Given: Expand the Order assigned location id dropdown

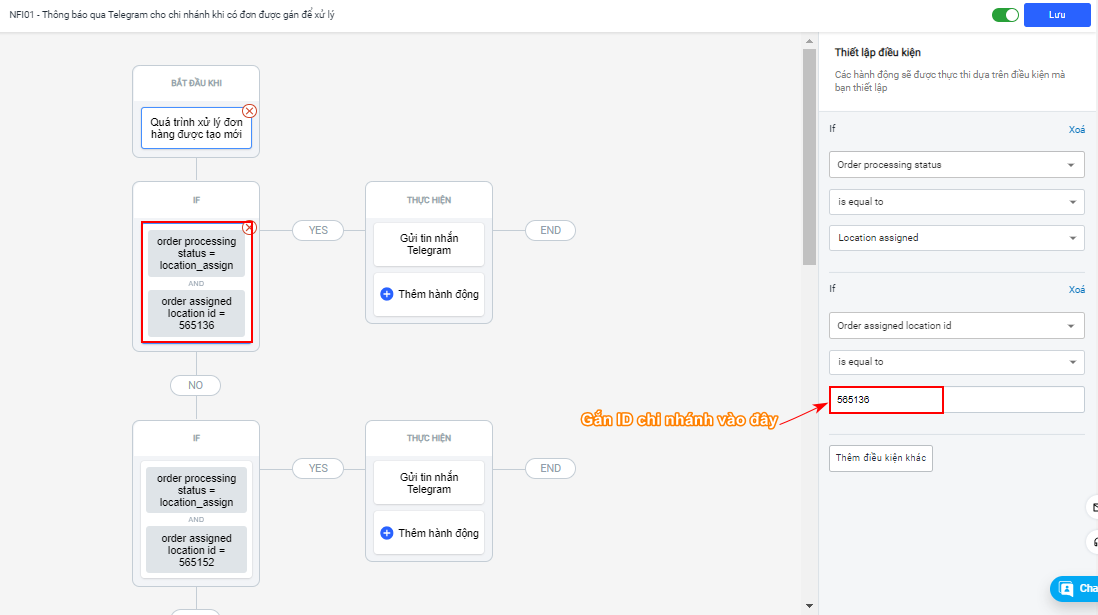Looking at the screenshot, I should (956, 326).
